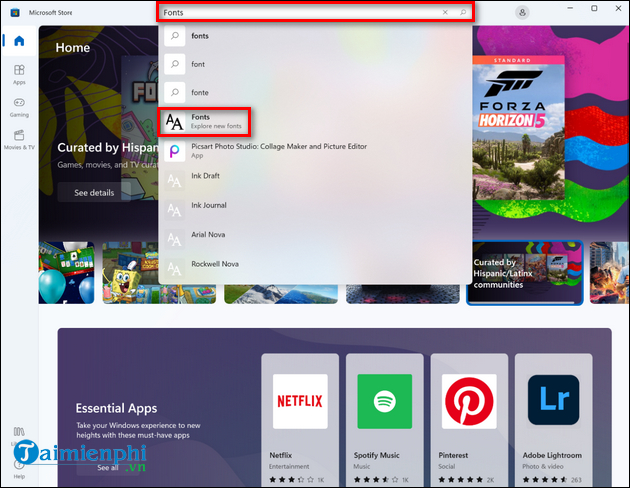
Task: Click See all under Essential Apps
Action: coord(108,468)
